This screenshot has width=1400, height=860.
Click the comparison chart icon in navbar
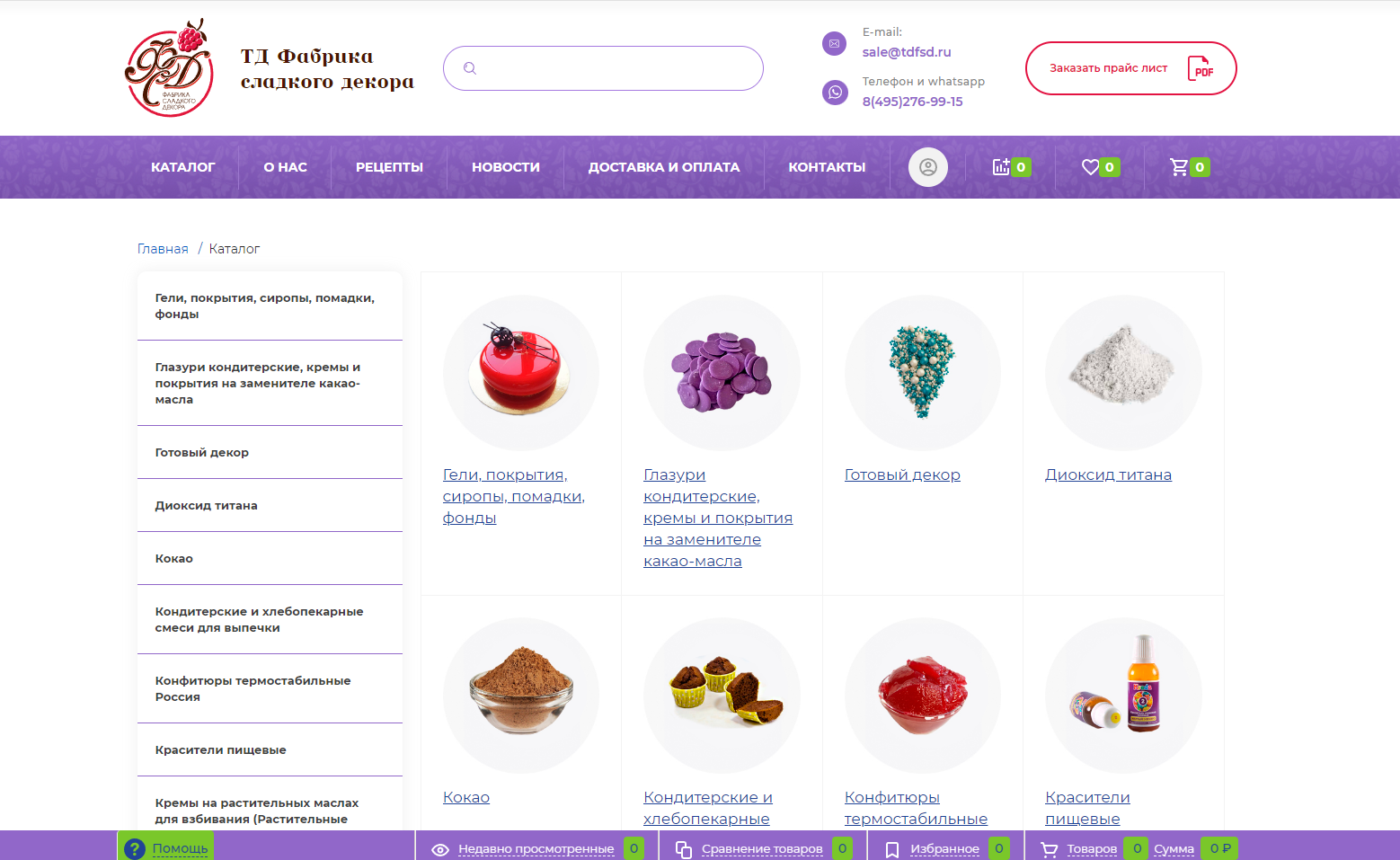(1001, 166)
